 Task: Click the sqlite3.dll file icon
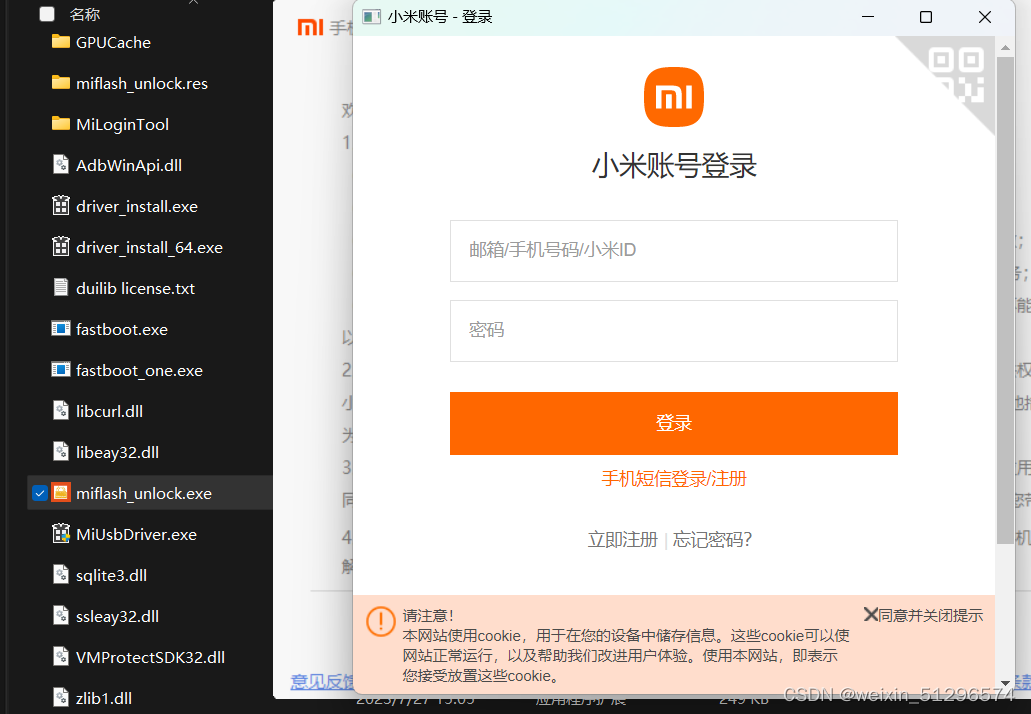pos(60,575)
